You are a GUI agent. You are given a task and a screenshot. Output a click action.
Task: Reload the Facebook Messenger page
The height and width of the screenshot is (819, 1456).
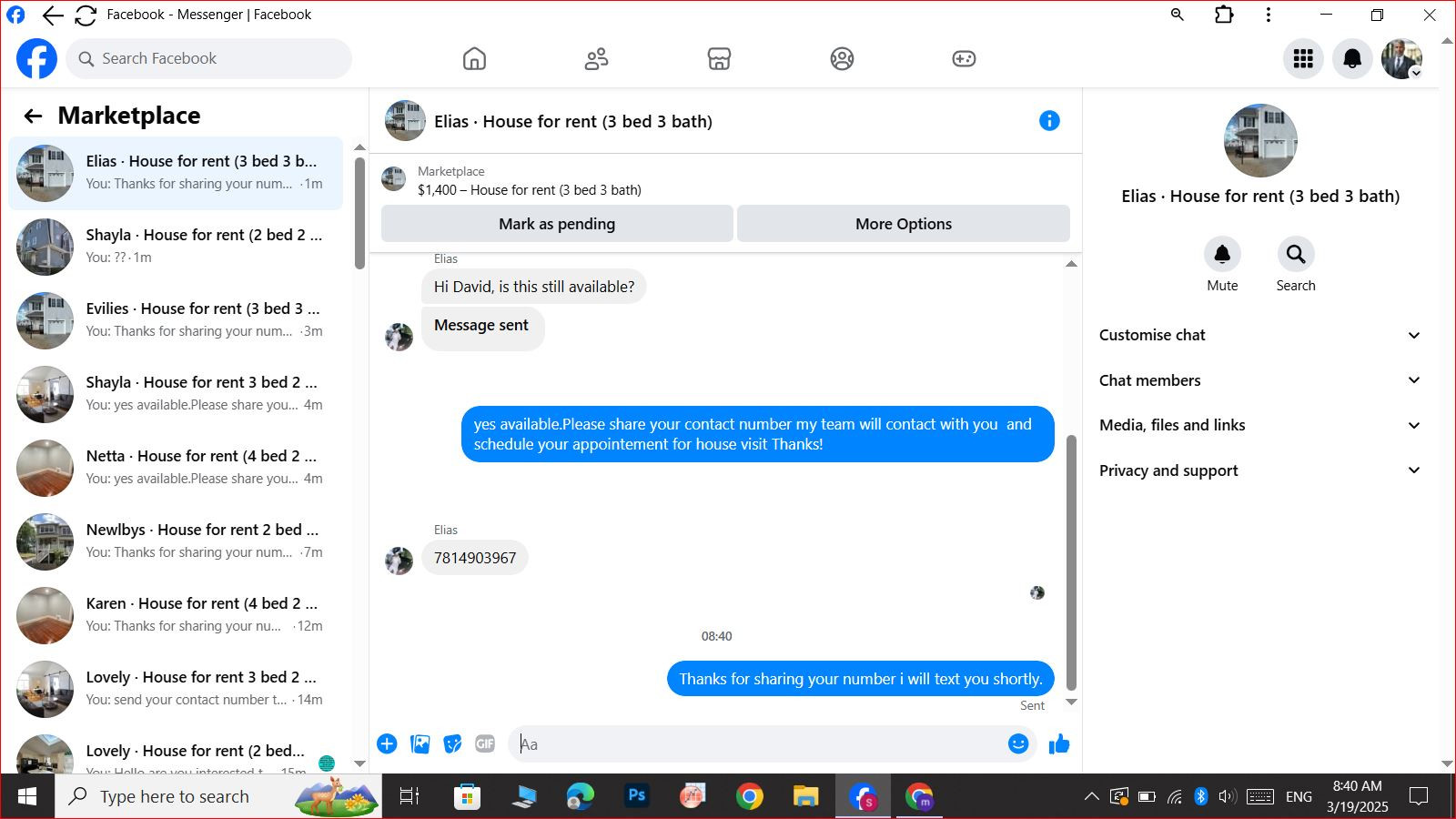tap(86, 15)
